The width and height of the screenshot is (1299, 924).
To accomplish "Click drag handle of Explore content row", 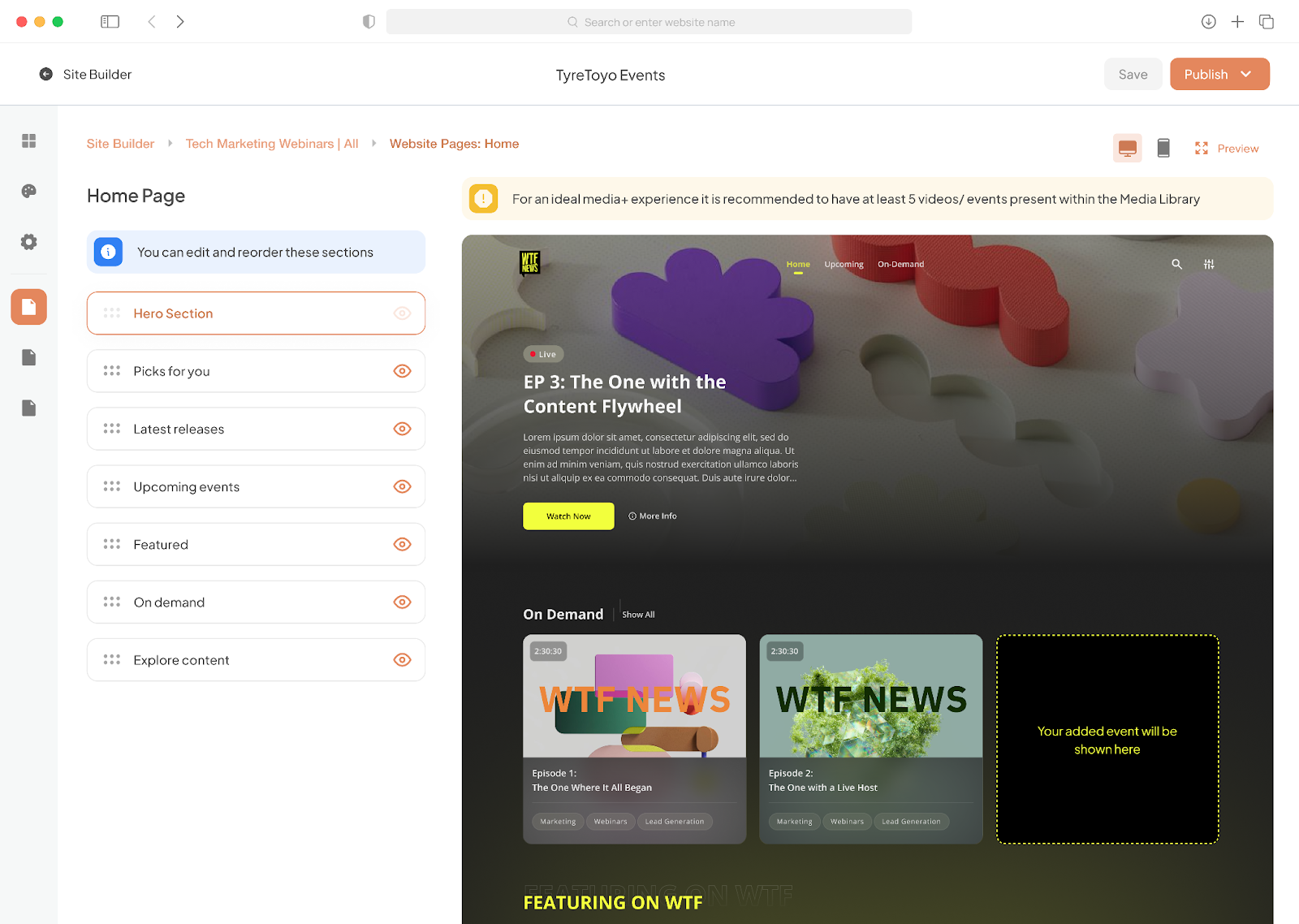I will [x=112, y=659].
